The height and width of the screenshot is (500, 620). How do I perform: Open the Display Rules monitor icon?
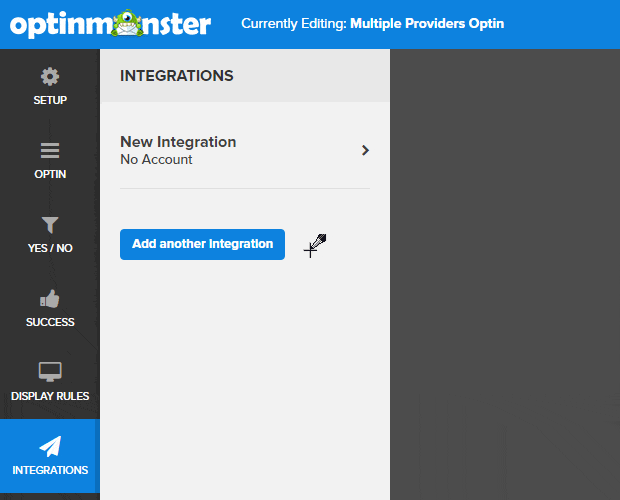[x=50, y=372]
